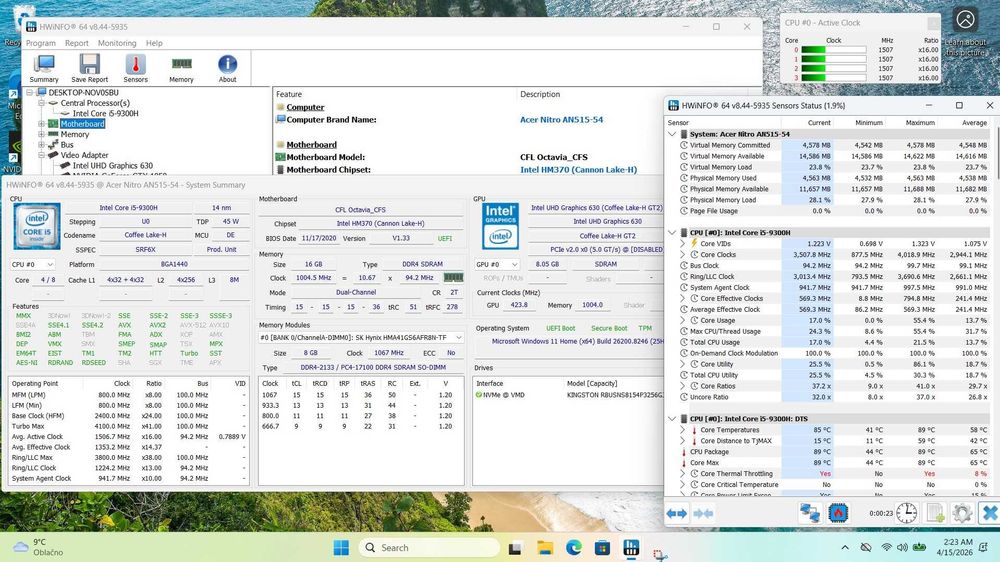The height and width of the screenshot is (562, 1000).
Task: Open sensor settings gear icon
Action: (962, 513)
